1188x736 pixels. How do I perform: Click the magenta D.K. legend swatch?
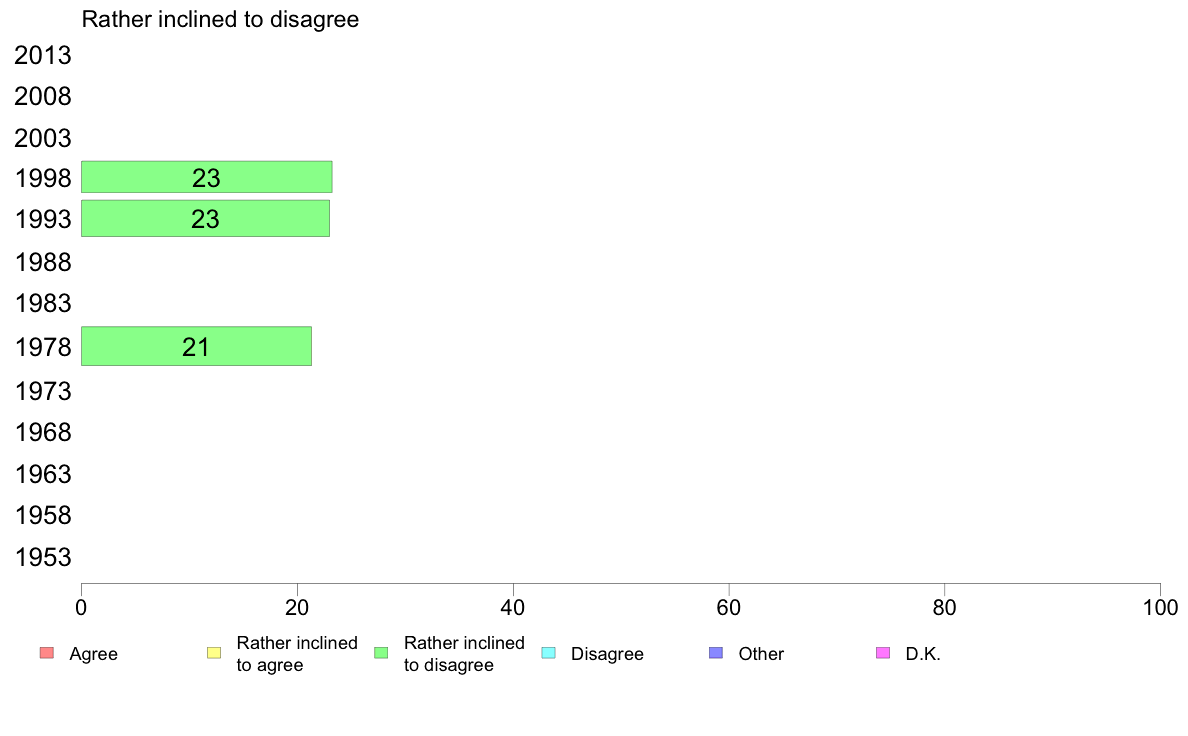883,653
